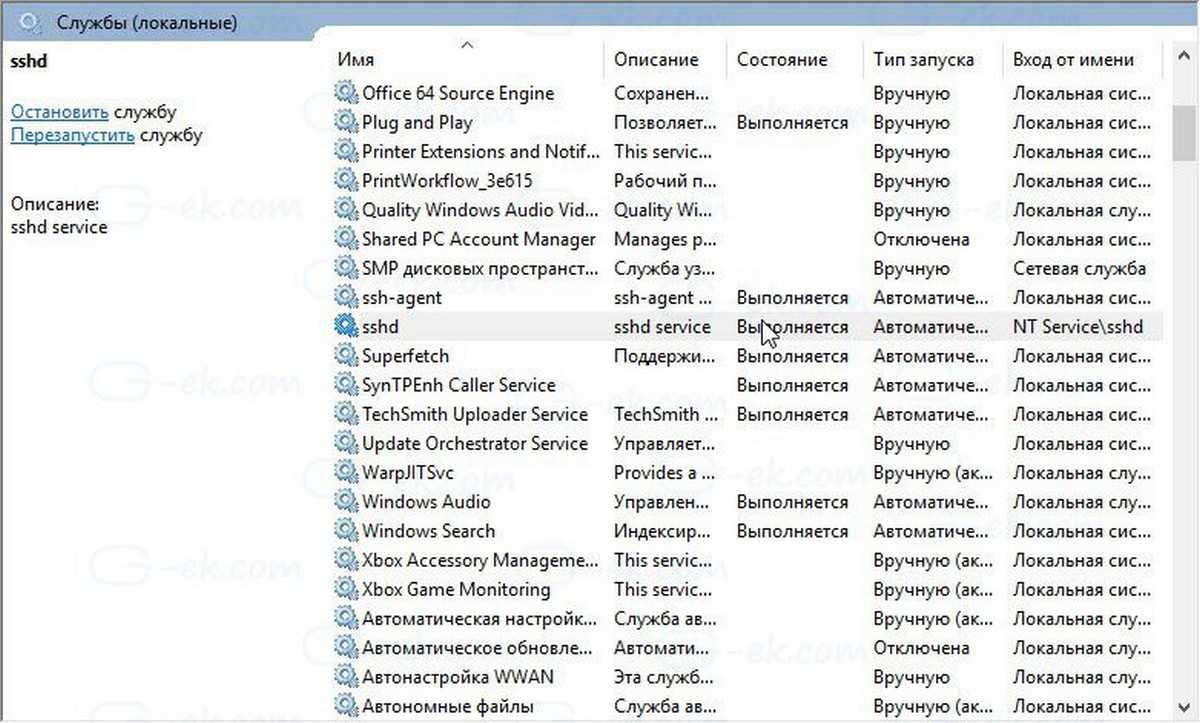Click the Xbox Game Monitoring gear icon
The image size is (1200, 723).
346,589
